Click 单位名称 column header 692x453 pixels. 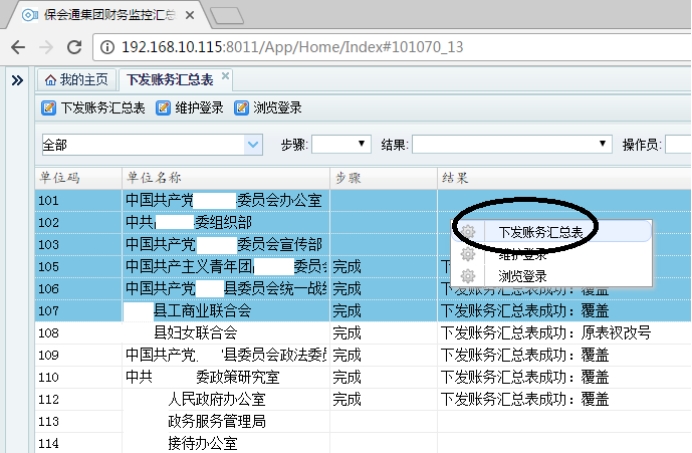point(226,178)
